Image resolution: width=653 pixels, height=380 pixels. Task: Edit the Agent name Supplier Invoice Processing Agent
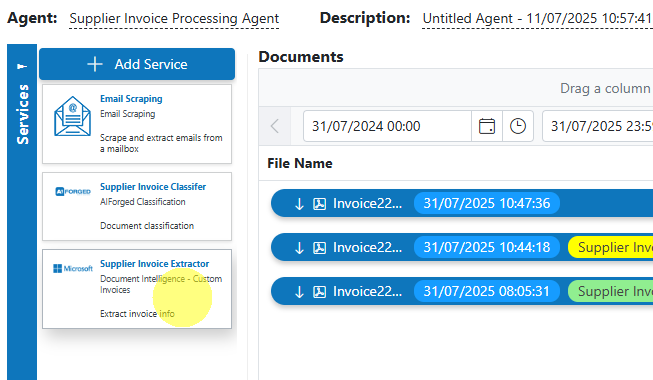pos(174,18)
